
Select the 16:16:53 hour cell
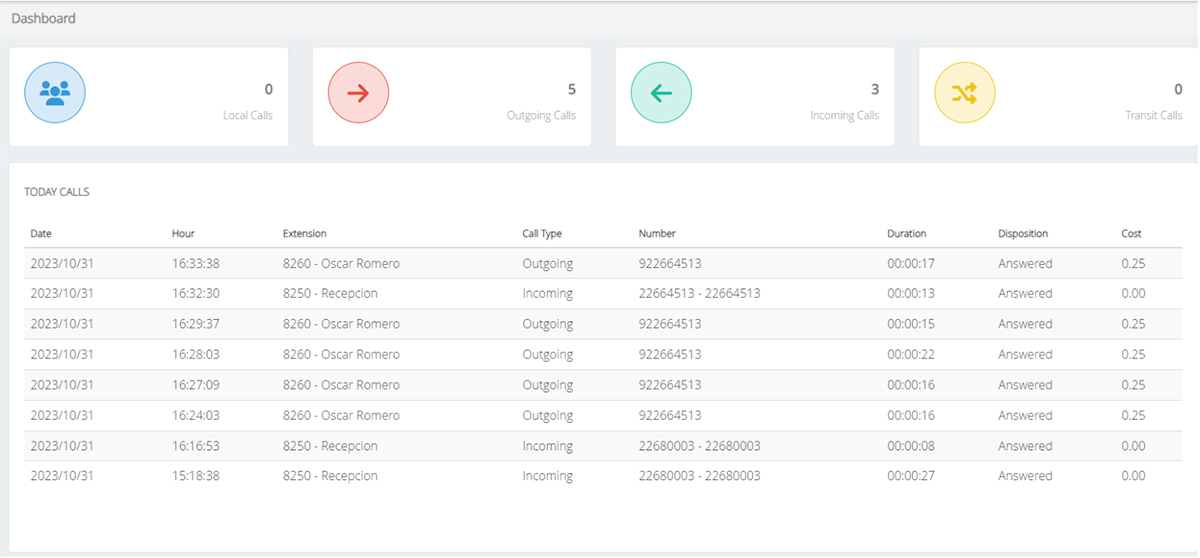(x=196, y=446)
